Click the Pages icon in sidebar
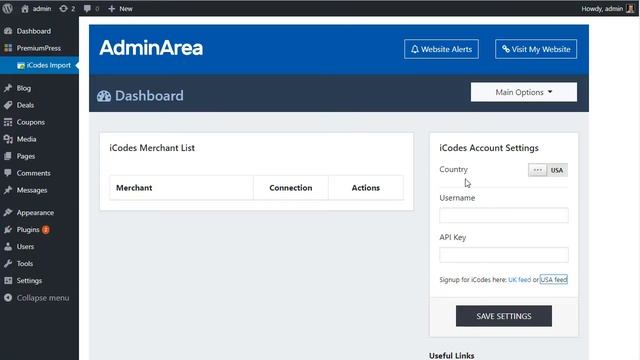The height and width of the screenshot is (360, 640). click(8, 156)
